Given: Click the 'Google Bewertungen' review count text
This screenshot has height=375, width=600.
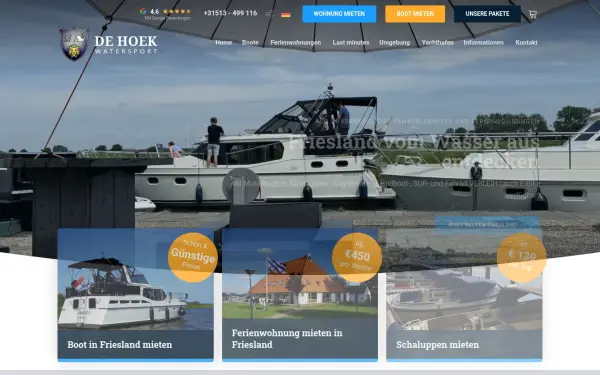Looking at the screenshot, I should pyautogui.click(x=168, y=18).
